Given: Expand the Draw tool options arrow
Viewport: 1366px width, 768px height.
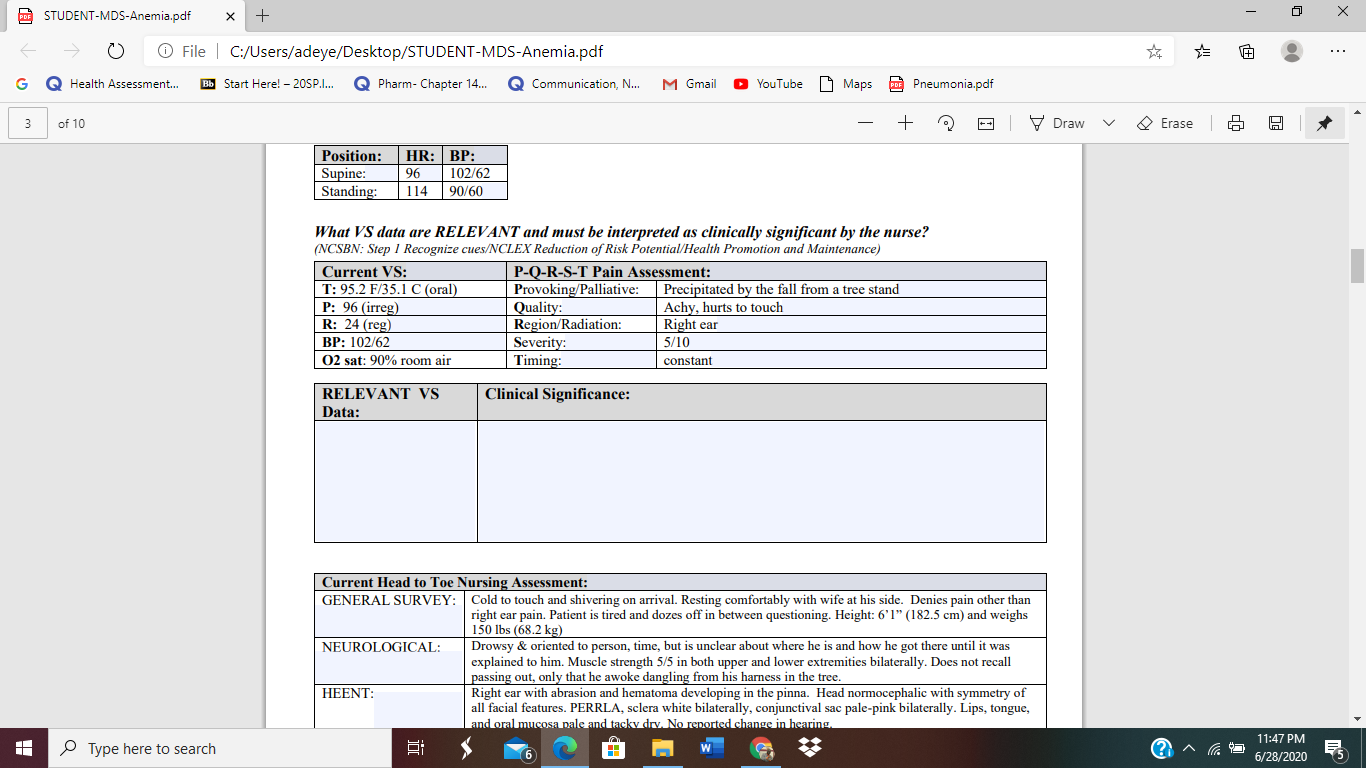Looking at the screenshot, I should 1108,123.
